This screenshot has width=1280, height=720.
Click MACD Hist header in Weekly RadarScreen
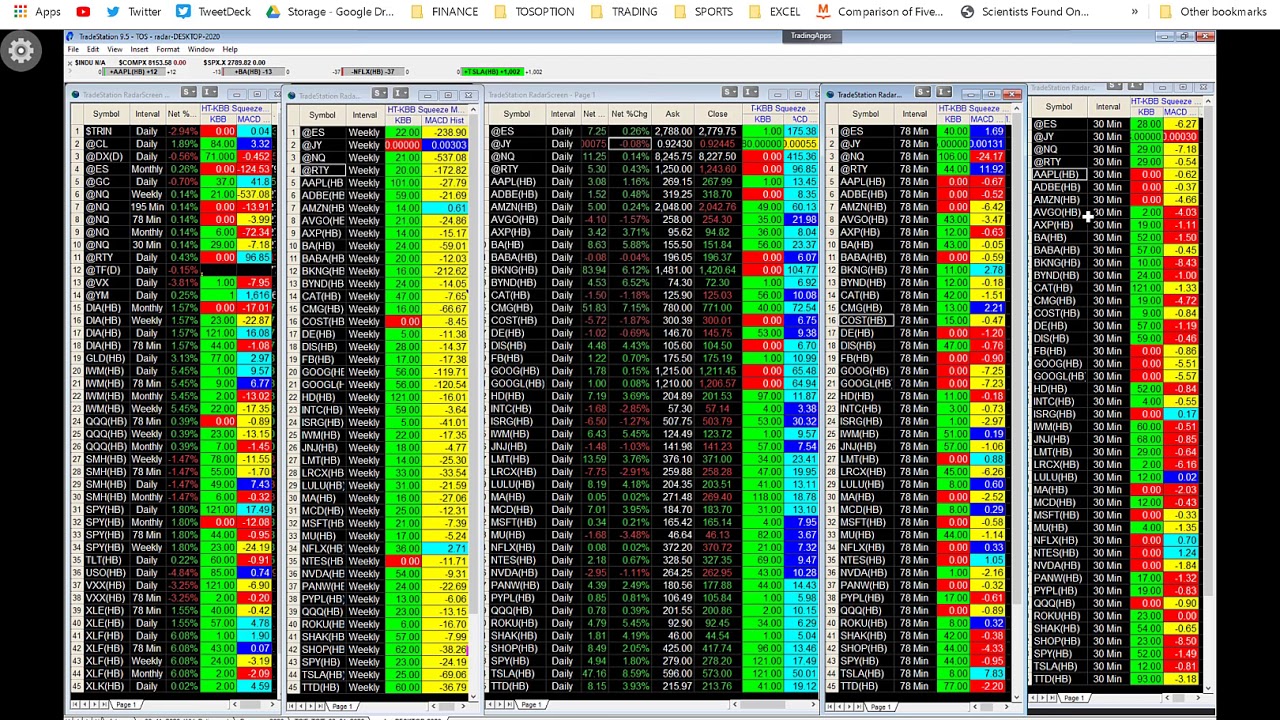(444, 121)
